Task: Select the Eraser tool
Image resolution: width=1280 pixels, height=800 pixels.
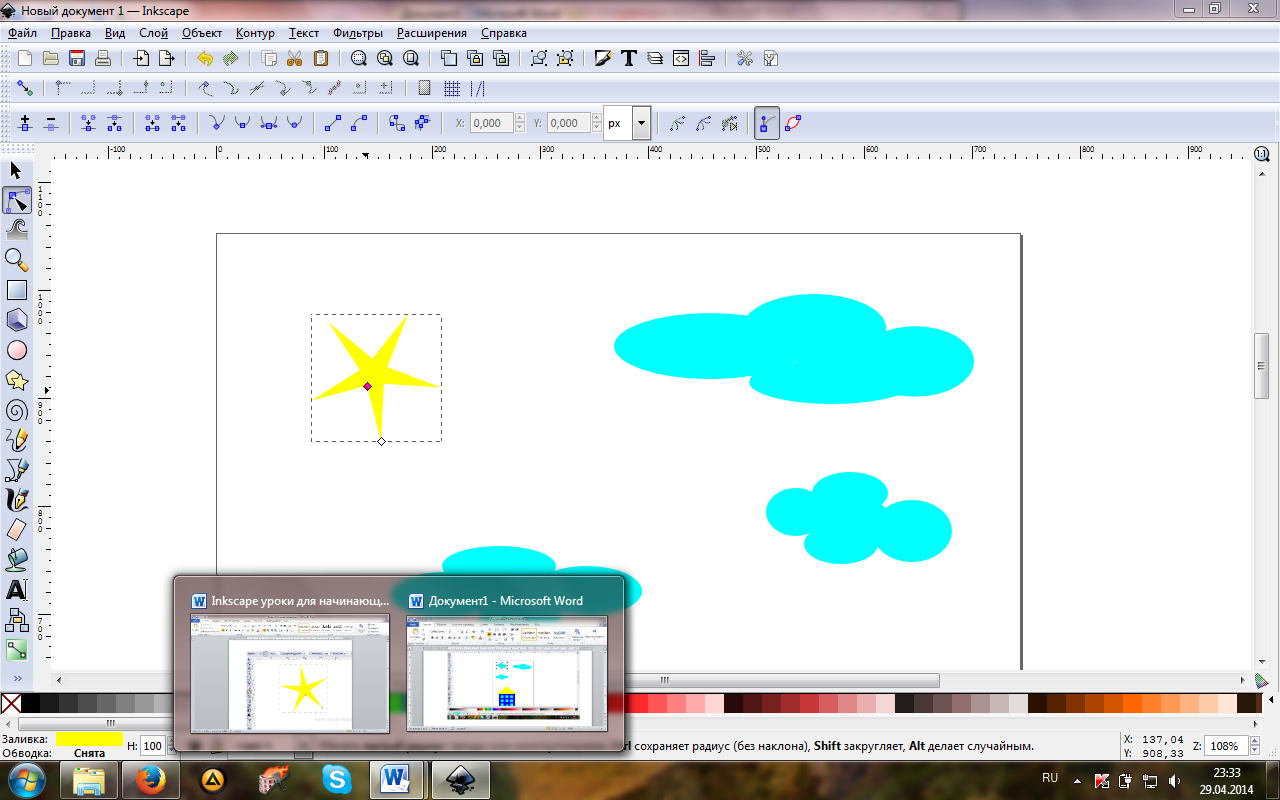Action: 16,530
